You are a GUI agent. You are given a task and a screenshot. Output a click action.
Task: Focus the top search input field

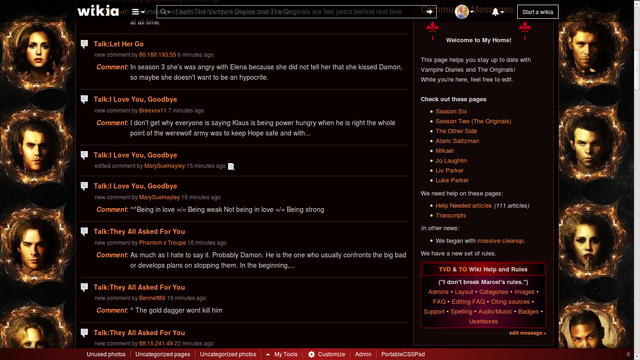296,12
